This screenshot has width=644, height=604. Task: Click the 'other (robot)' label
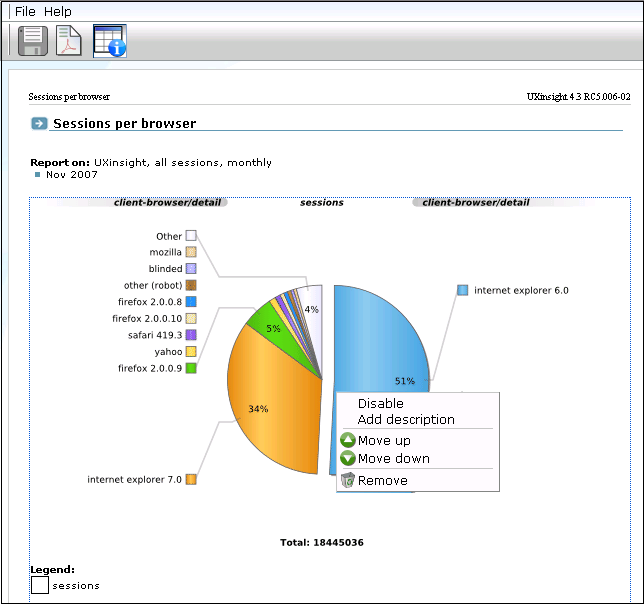(153, 285)
